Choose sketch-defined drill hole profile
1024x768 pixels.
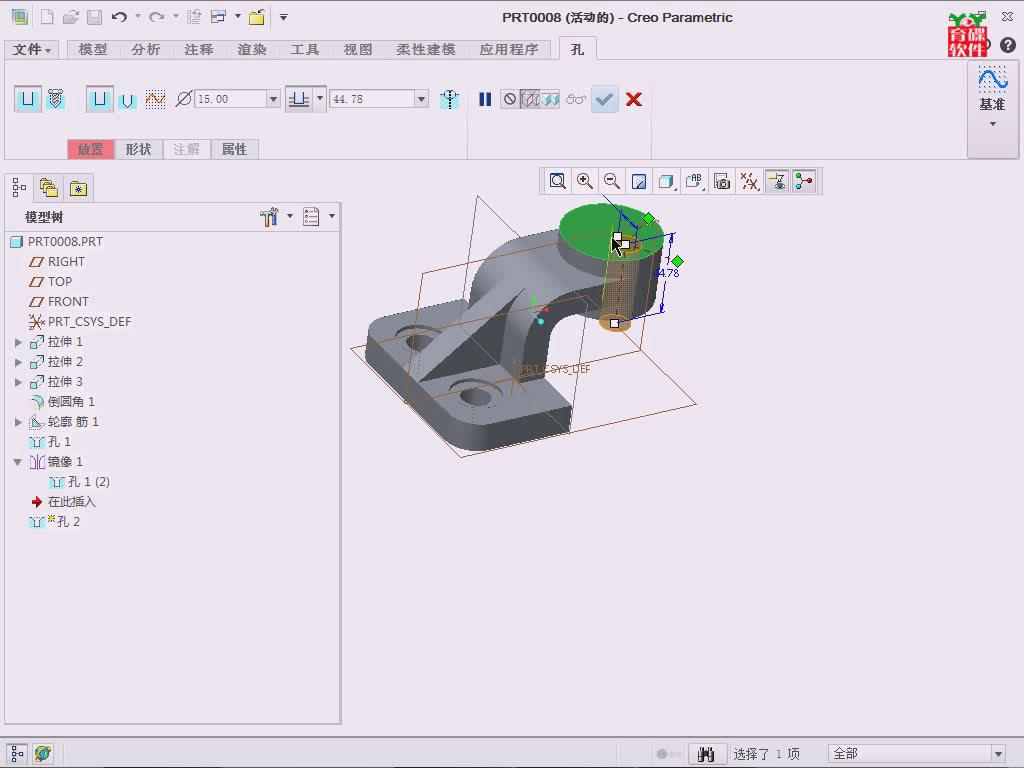(x=155, y=99)
